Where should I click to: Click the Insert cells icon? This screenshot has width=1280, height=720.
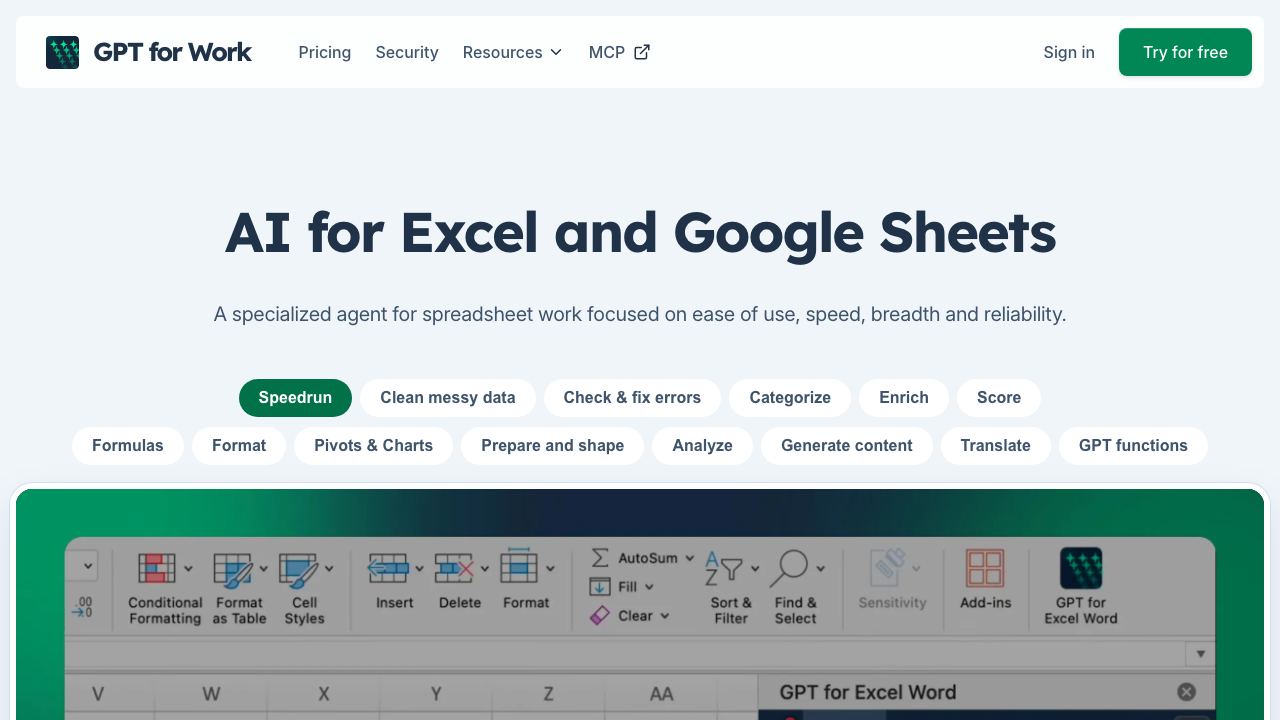(388, 568)
